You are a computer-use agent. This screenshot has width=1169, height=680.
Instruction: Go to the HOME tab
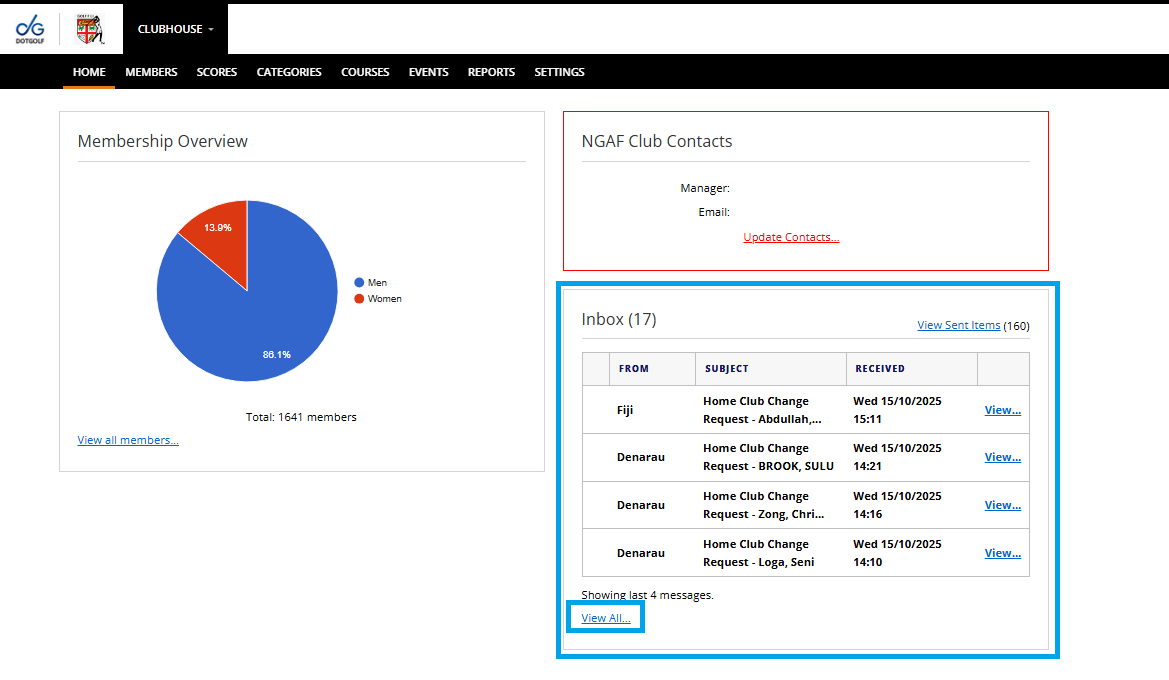(x=89, y=72)
